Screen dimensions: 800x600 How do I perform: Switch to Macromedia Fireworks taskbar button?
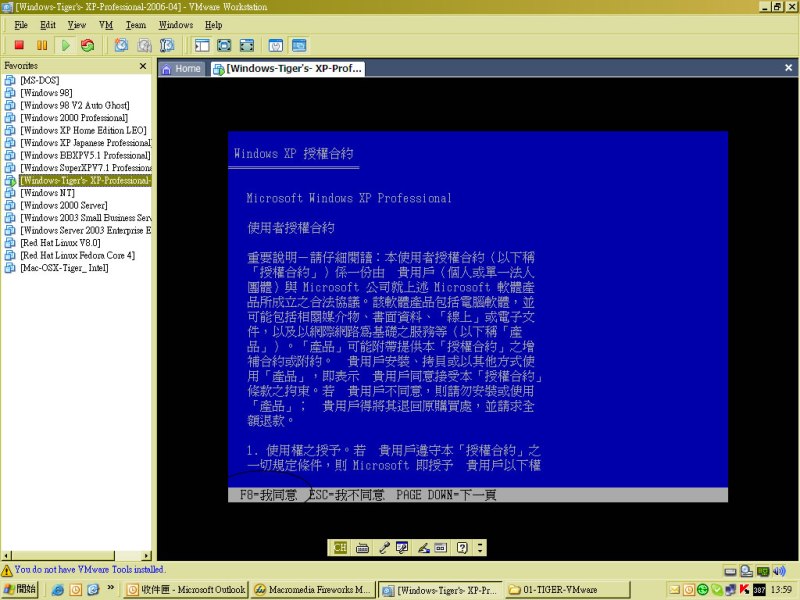click(x=313, y=590)
